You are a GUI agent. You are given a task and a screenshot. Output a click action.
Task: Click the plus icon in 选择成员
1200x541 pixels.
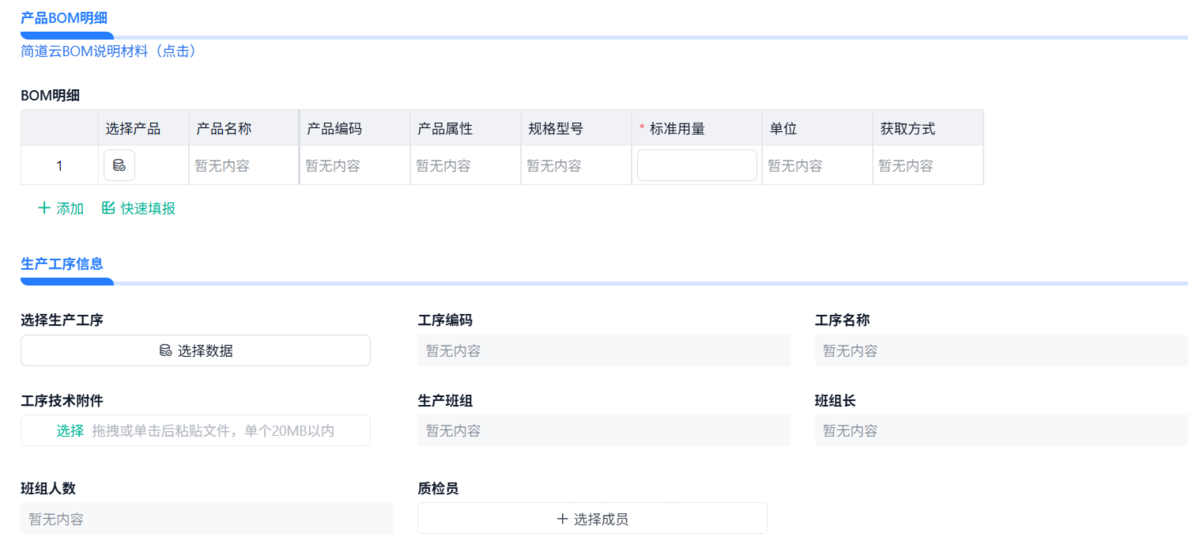563,519
